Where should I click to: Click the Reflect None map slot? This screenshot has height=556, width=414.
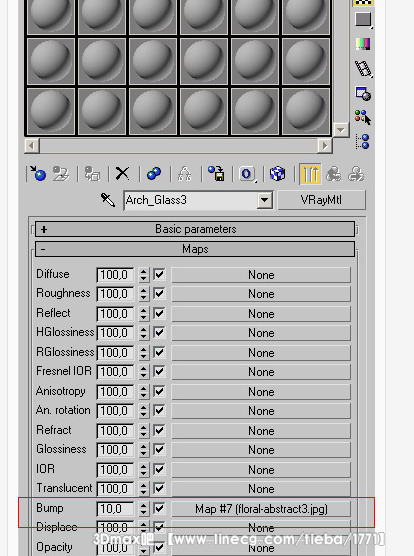(x=261, y=314)
